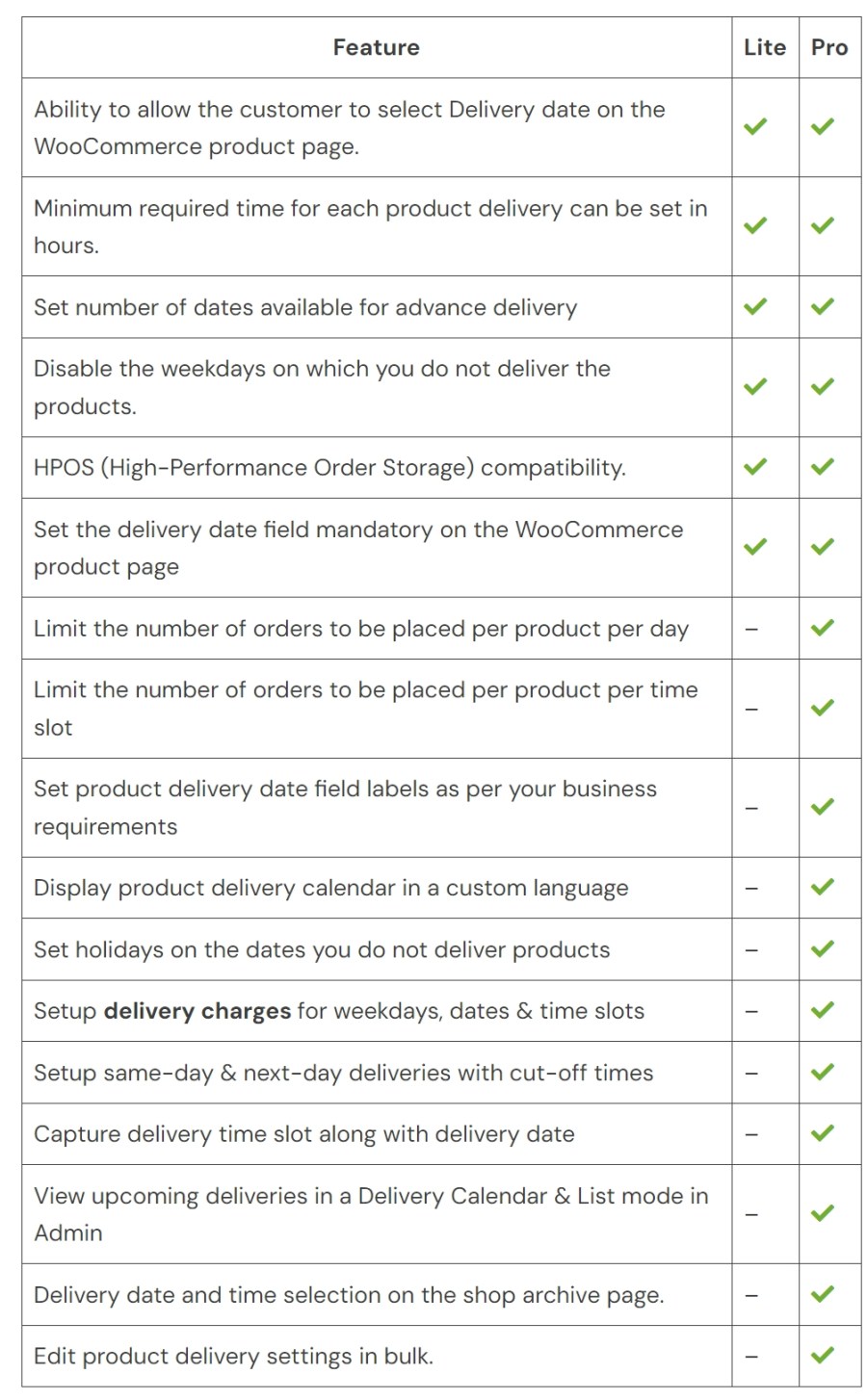Click "Set number of dates available" feature text

click(x=305, y=308)
